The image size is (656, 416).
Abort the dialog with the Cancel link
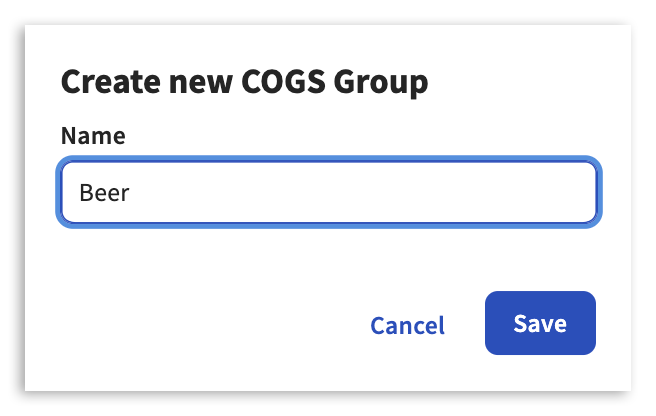(x=407, y=325)
